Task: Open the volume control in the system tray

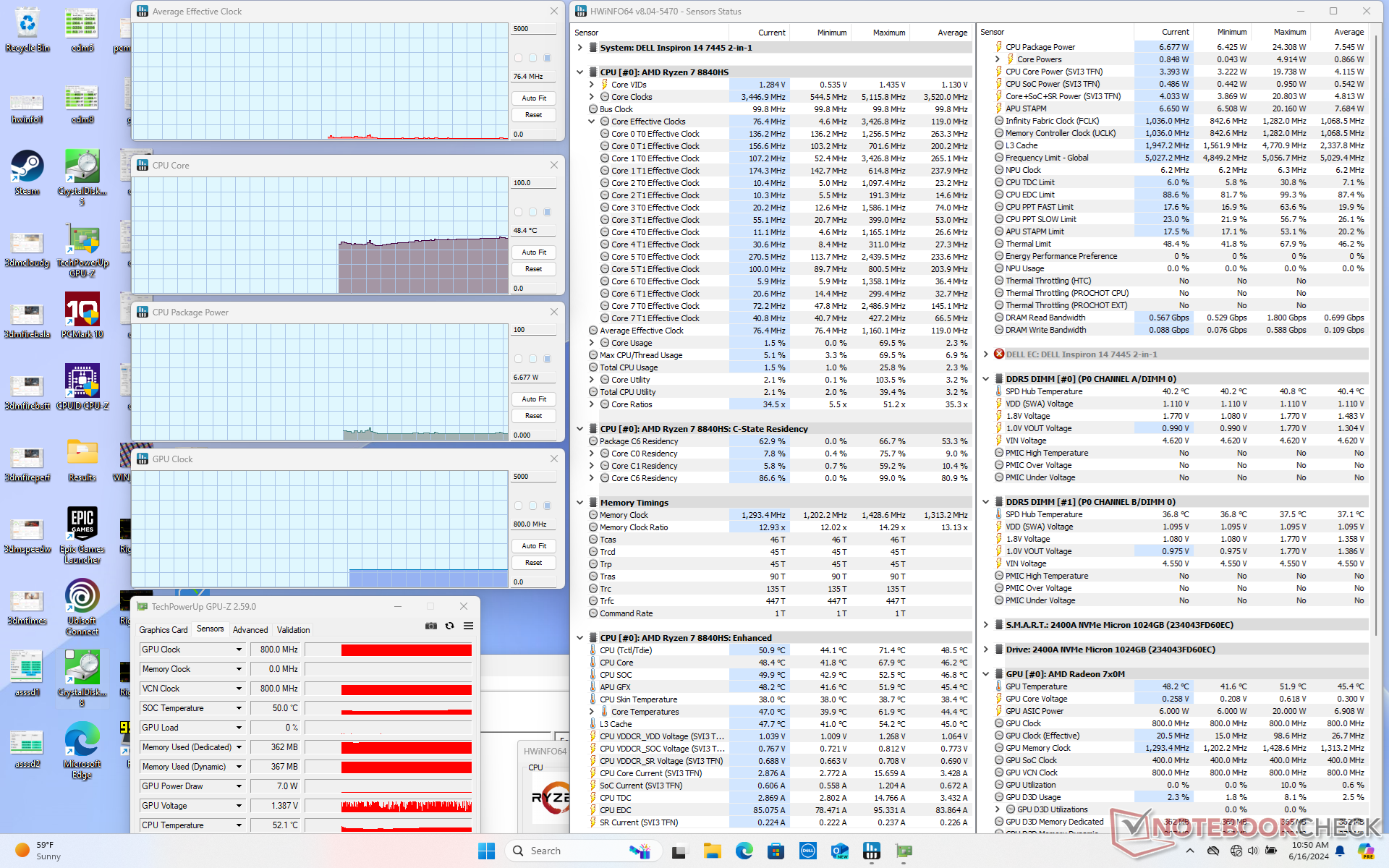Action: pos(1253,851)
